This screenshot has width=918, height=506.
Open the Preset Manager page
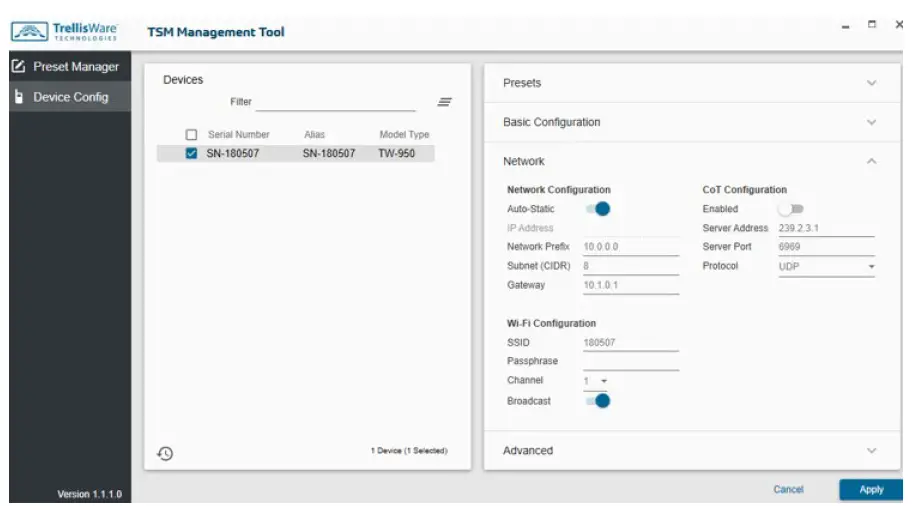tap(70, 66)
